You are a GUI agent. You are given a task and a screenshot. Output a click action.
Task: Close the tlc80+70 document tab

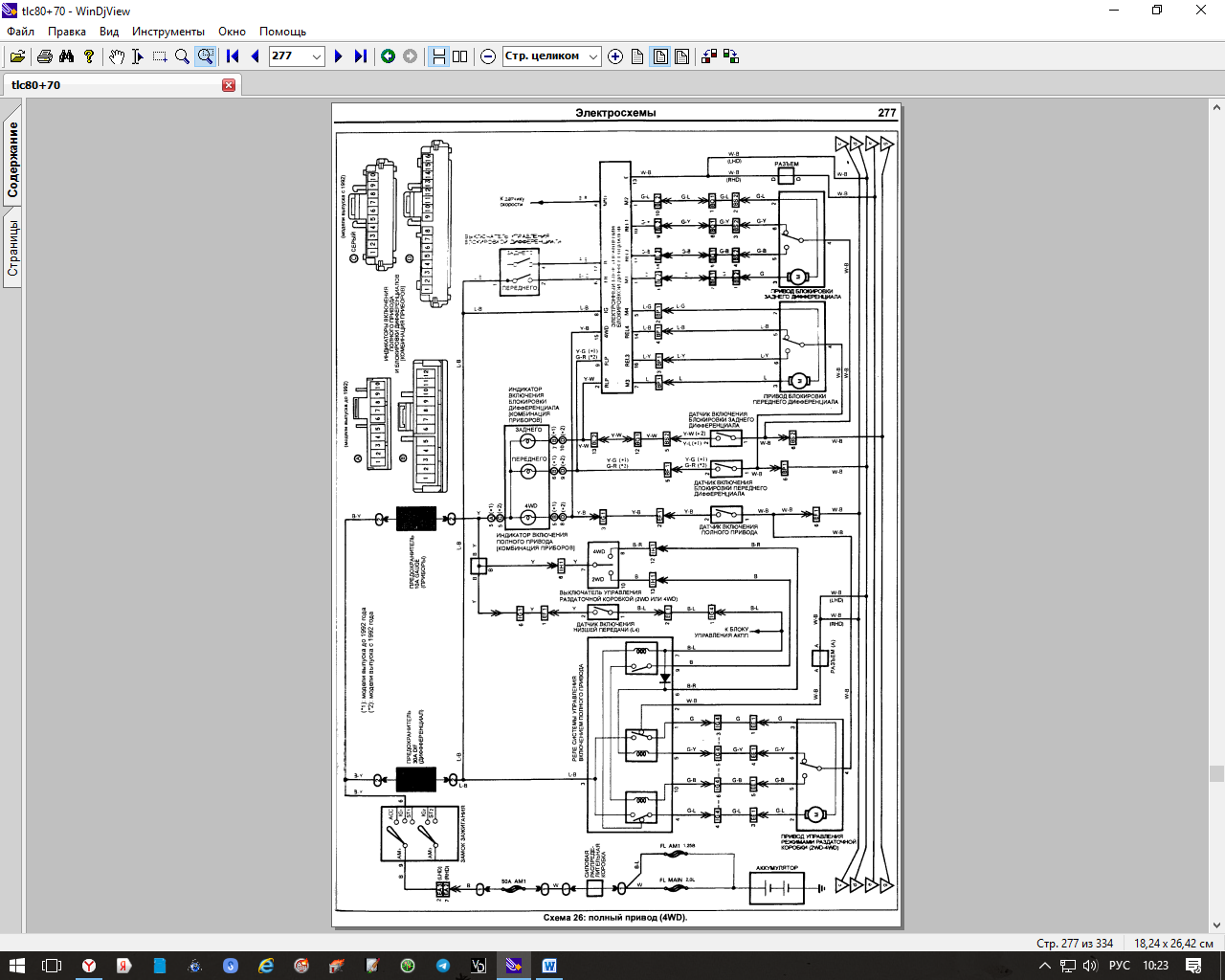(x=229, y=85)
